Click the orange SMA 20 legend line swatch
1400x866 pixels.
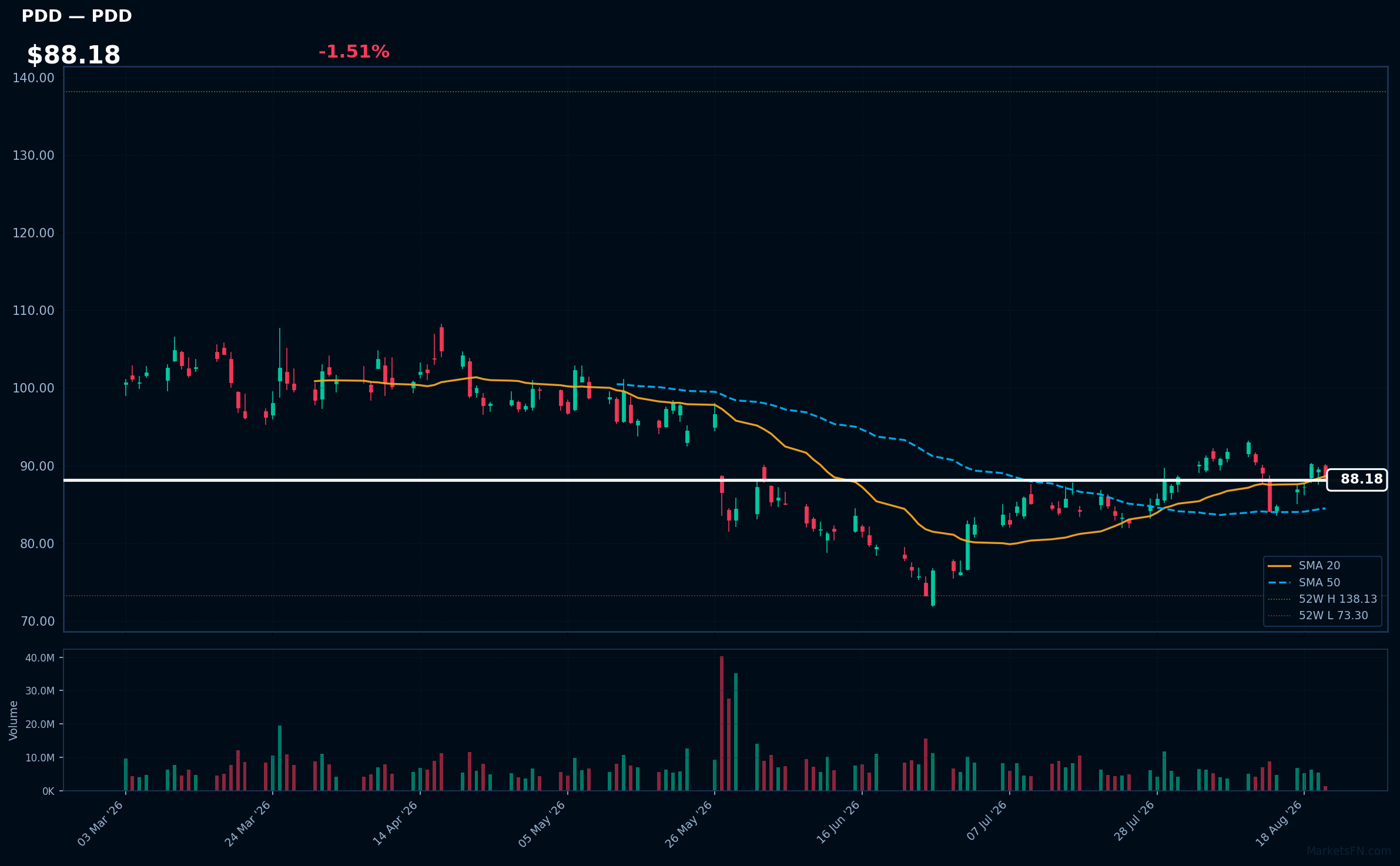click(x=1280, y=566)
